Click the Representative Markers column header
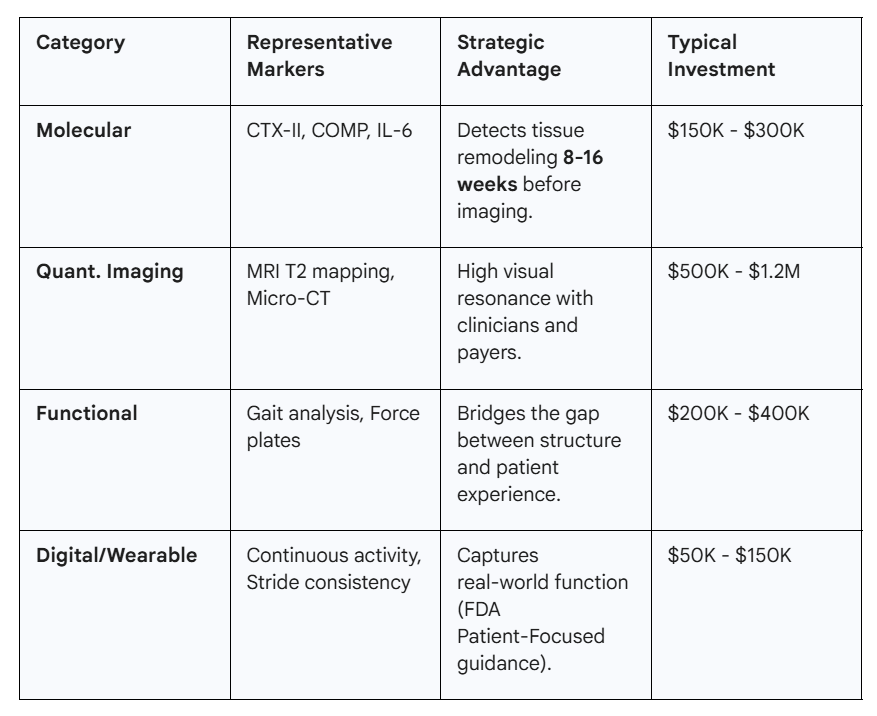This screenshot has height=716, width=877. [x=319, y=56]
